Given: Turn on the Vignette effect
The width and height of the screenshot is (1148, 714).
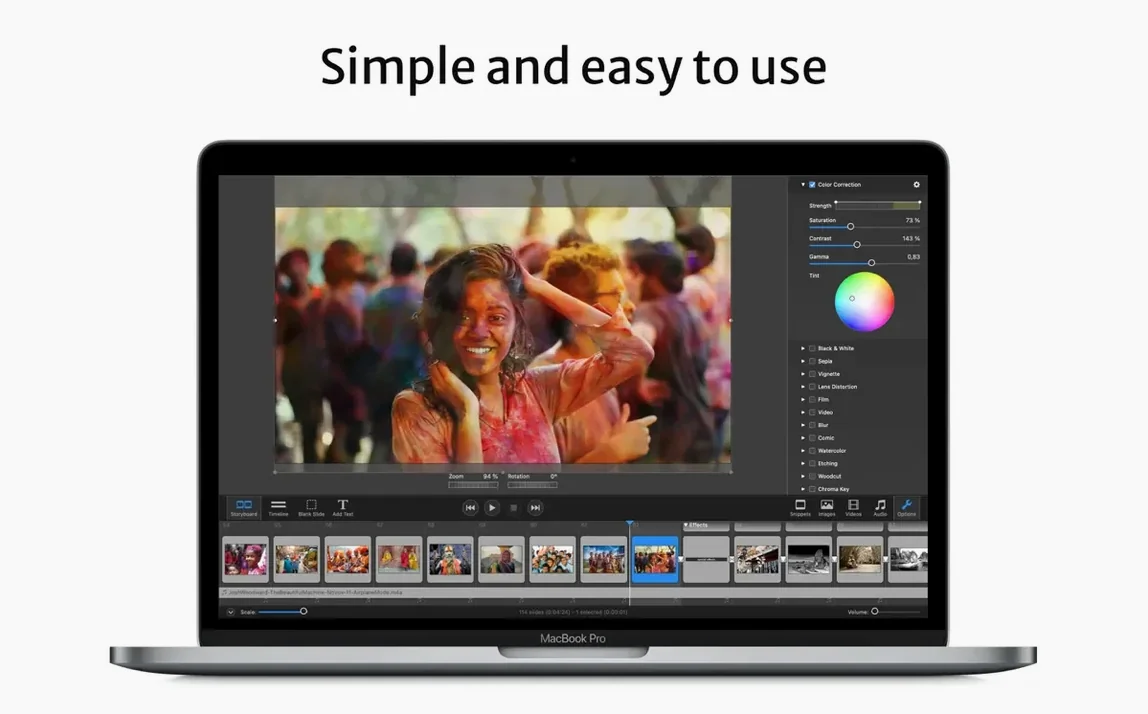Looking at the screenshot, I should [x=812, y=374].
